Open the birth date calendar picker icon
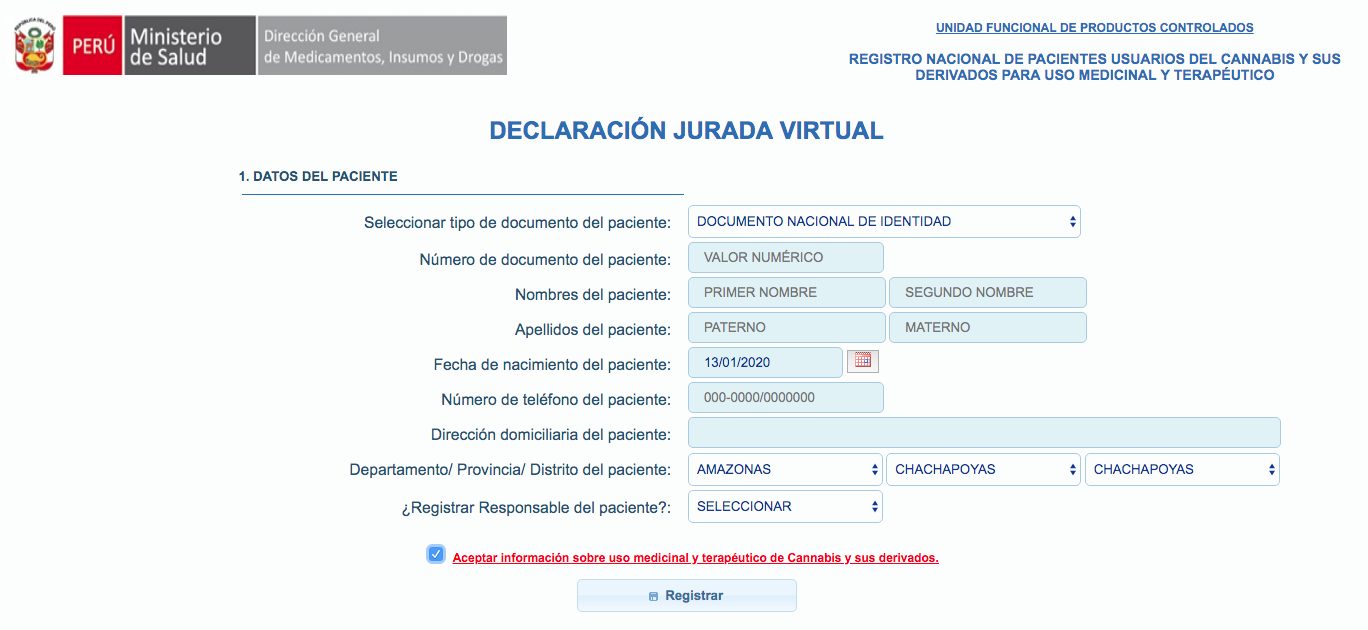 click(x=862, y=361)
